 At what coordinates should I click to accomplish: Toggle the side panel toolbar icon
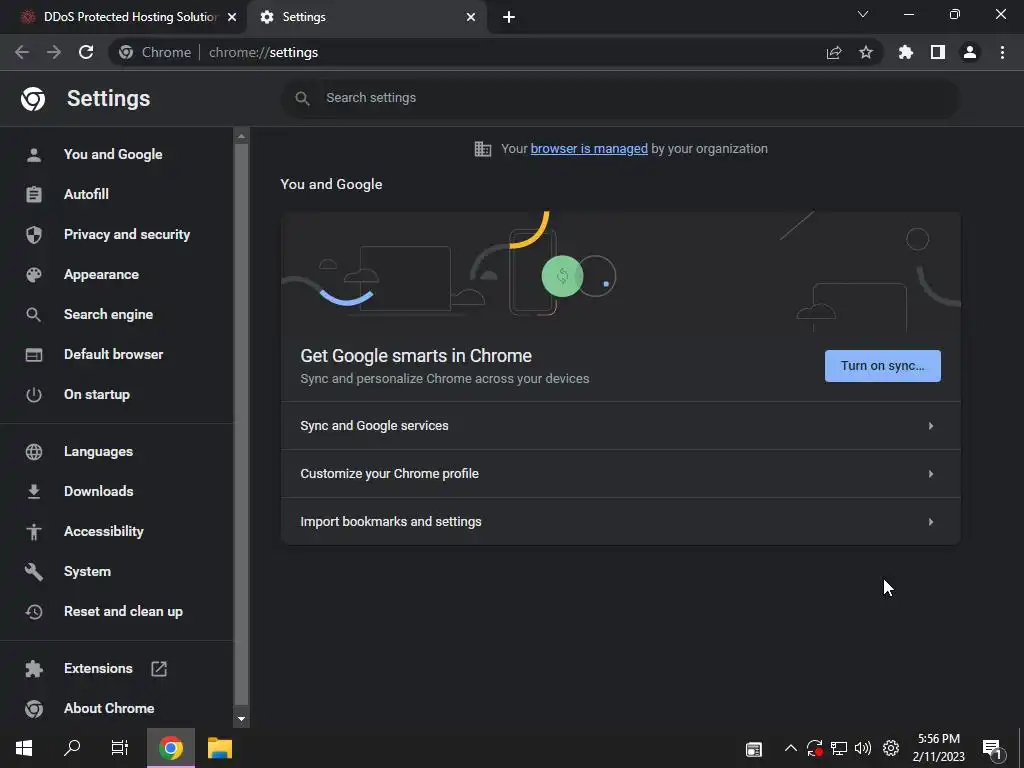coord(938,52)
